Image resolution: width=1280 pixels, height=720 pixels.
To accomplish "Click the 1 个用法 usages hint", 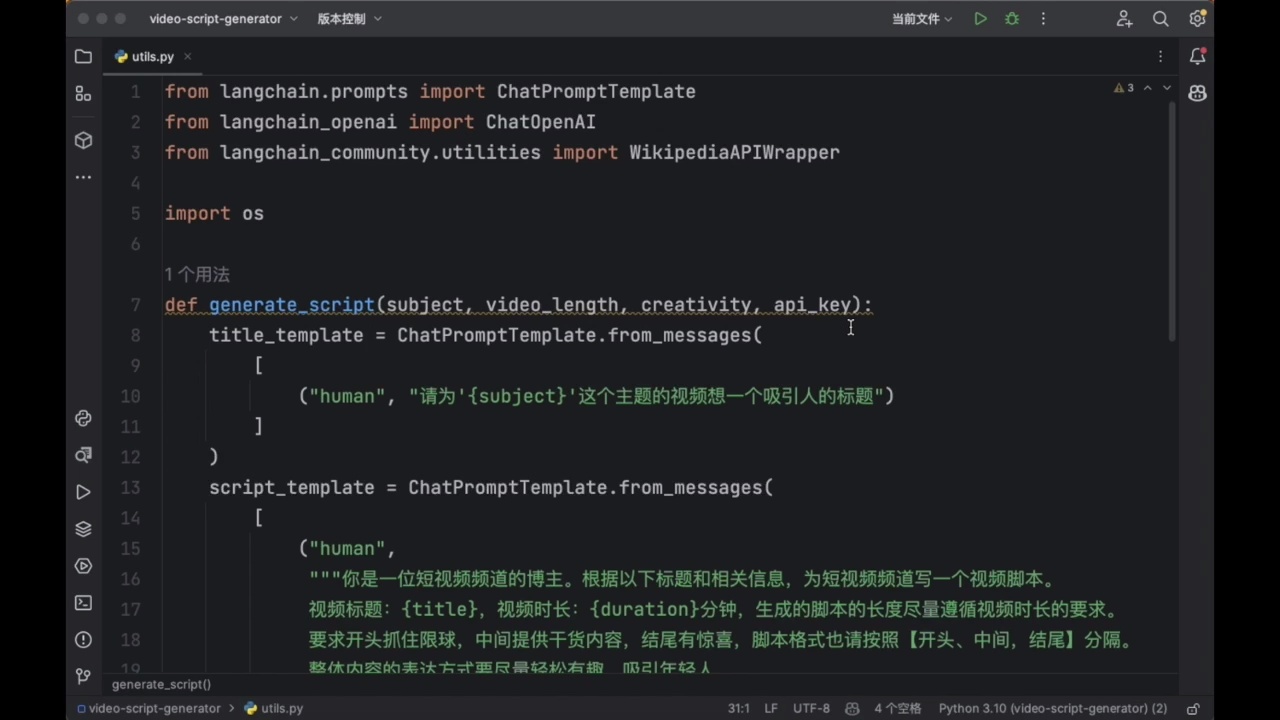I will tap(196, 274).
